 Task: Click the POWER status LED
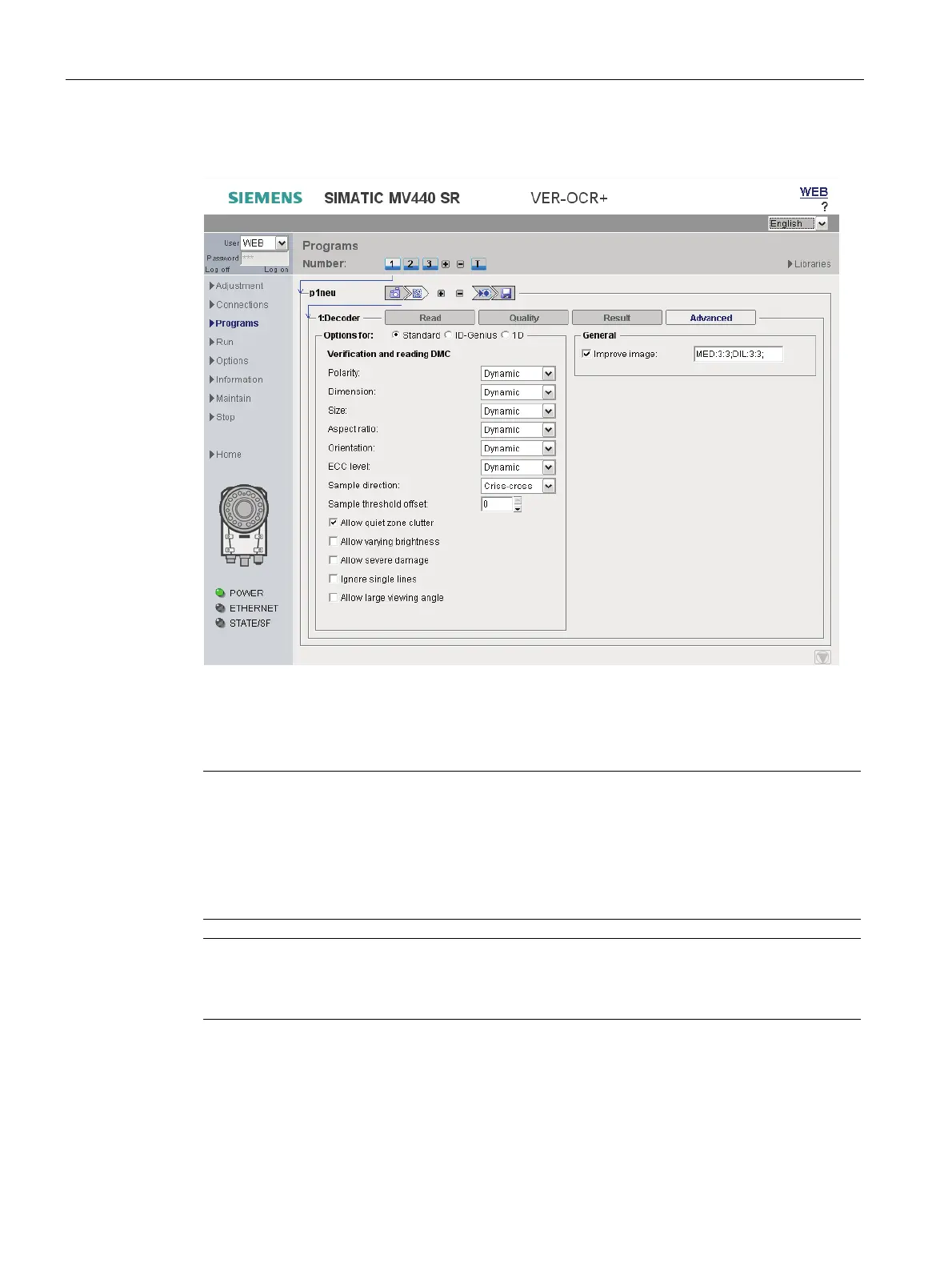[220, 593]
